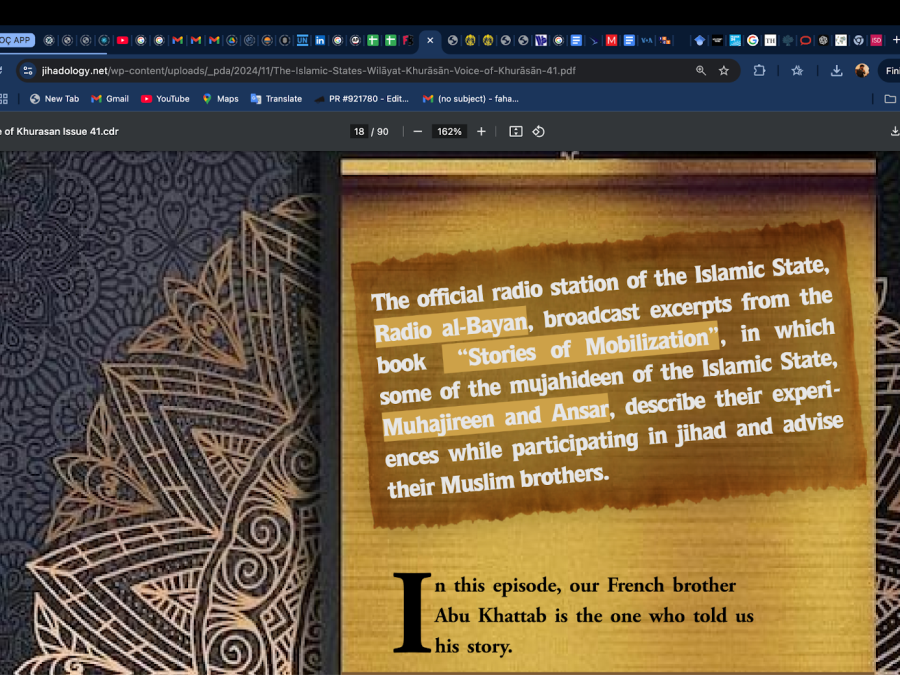Switch to the YouTube browser tab
The width and height of the screenshot is (900, 675).
tap(122, 40)
